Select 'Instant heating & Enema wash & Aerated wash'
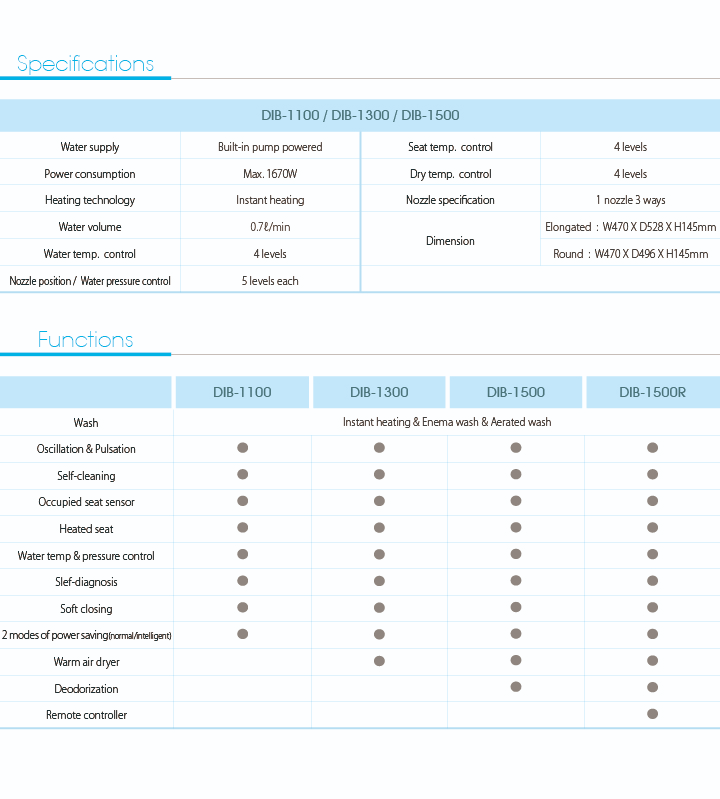 447,422
